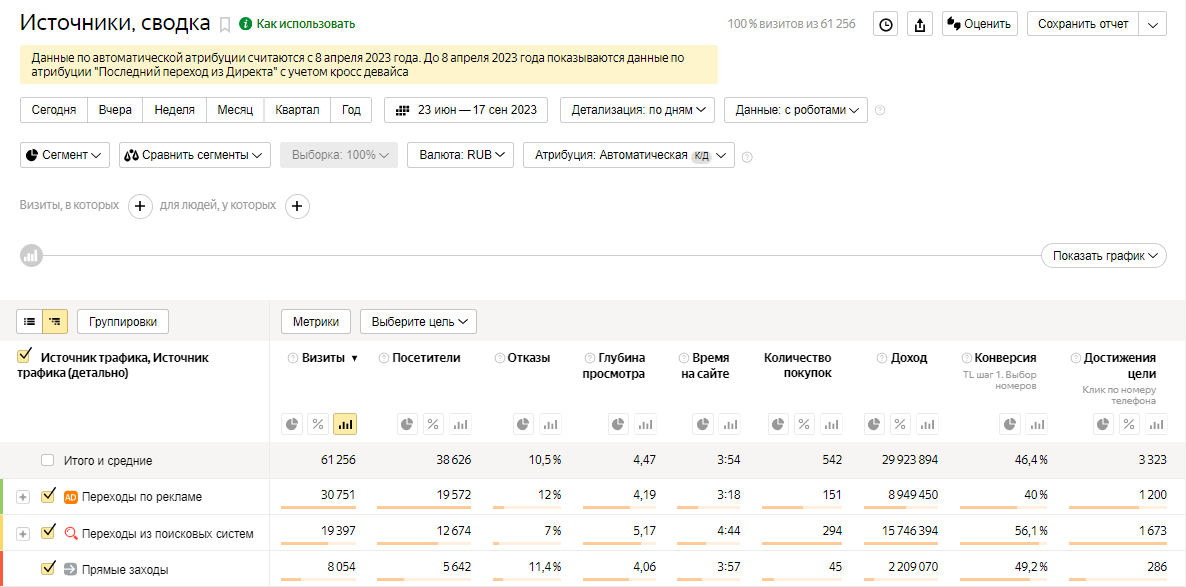Uncheck Переходы из поисковых систем checkbox

tap(48, 532)
